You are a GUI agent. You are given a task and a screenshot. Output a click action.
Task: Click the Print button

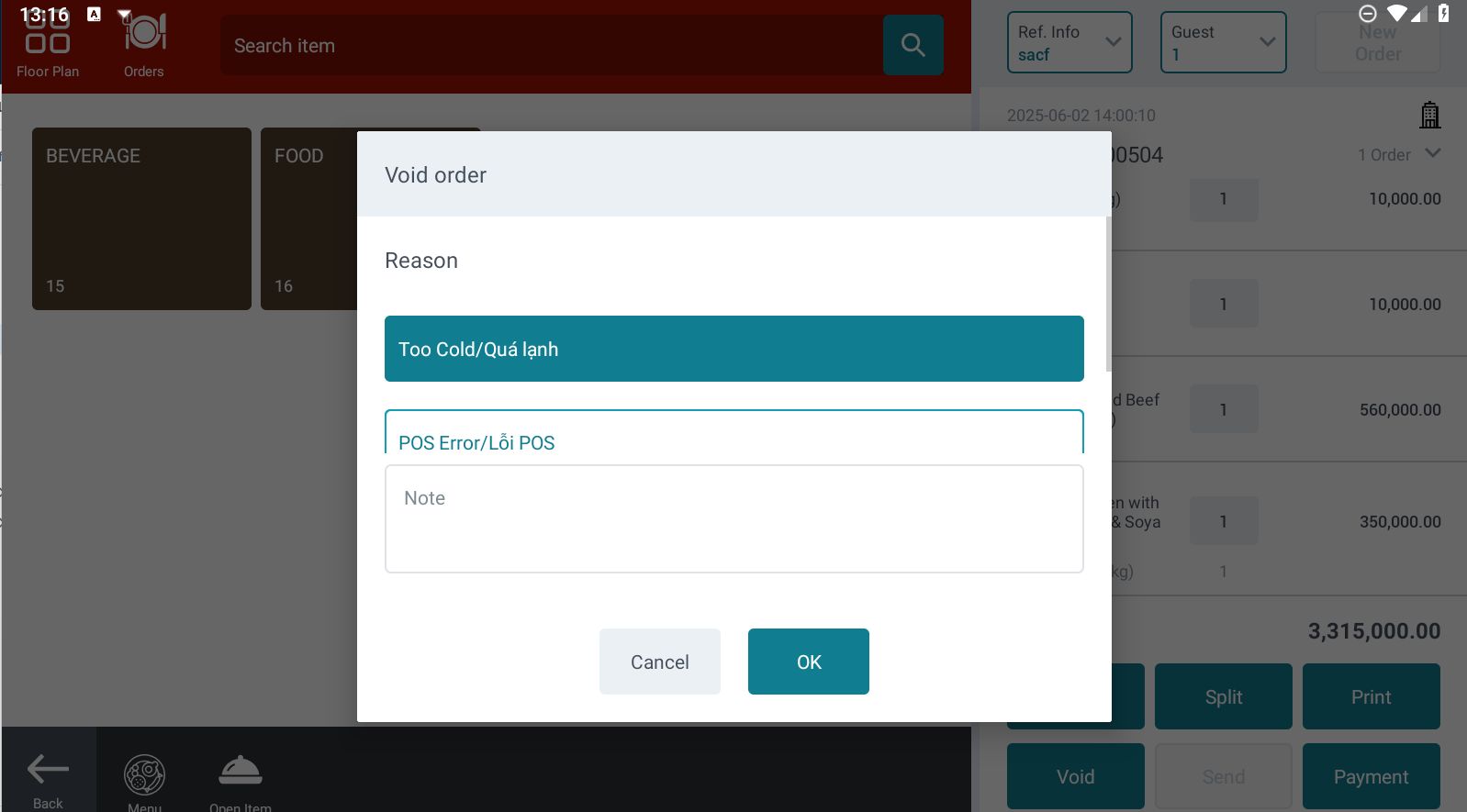coord(1372,696)
